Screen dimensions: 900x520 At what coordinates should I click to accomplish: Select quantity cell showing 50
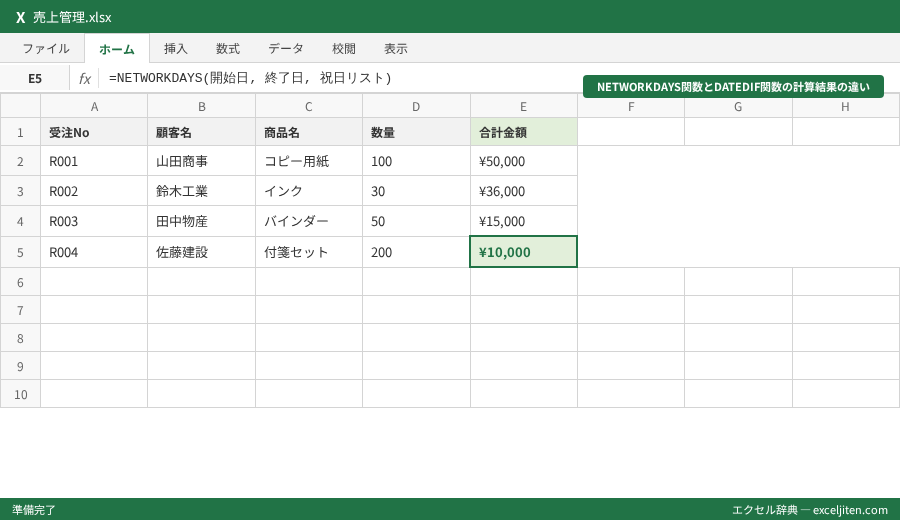pos(416,221)
